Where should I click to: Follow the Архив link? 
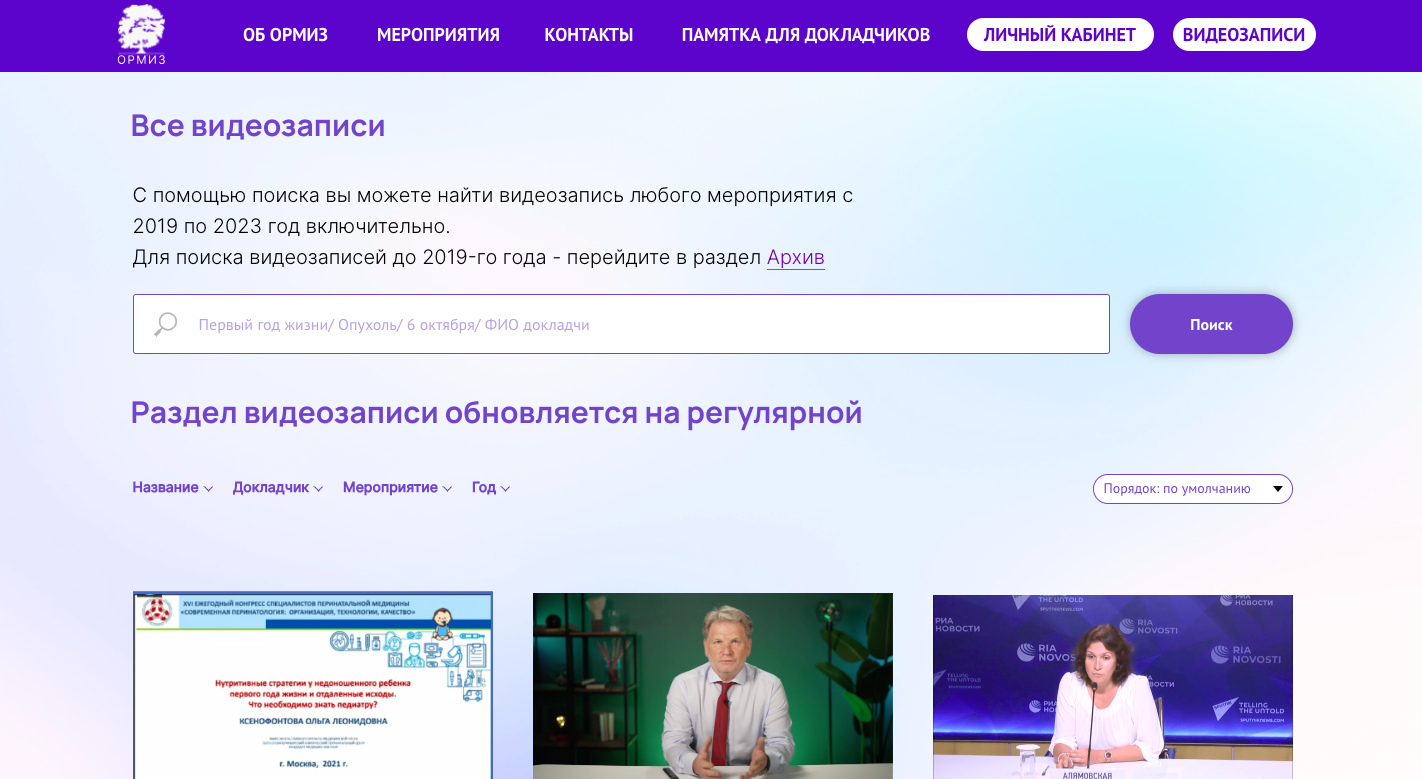click(796, 257)
